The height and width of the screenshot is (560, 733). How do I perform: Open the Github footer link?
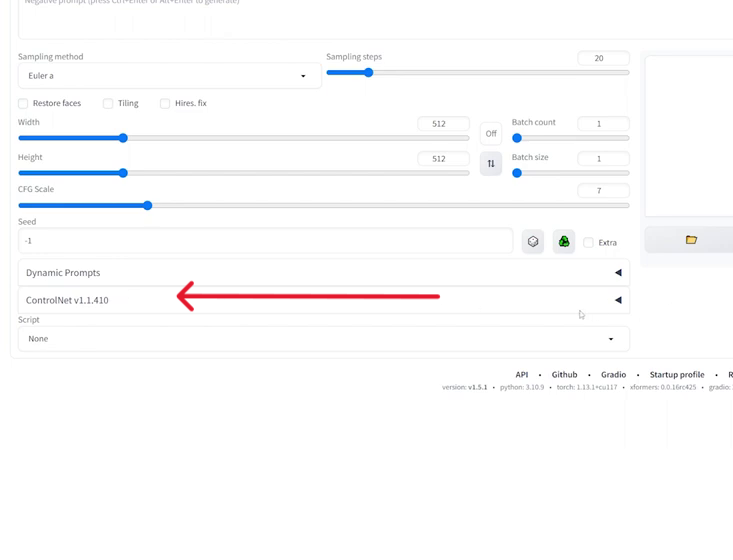tap(564, 374)
